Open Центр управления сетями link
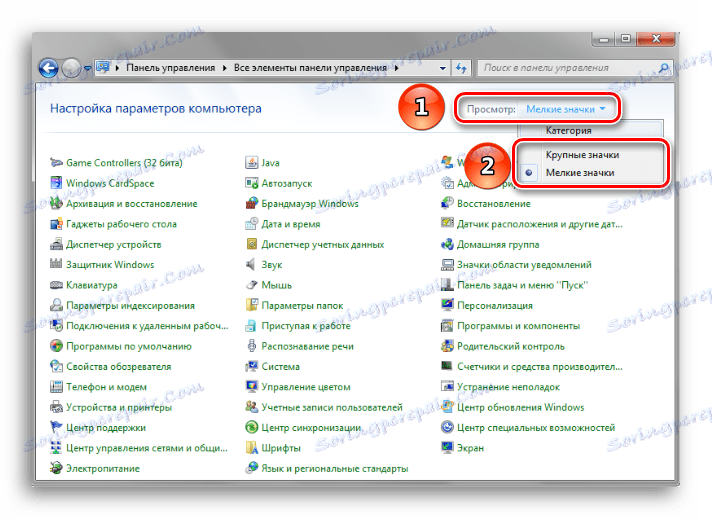Image resolution: width=712 pixels, height=519 pixels. point(147,448)
